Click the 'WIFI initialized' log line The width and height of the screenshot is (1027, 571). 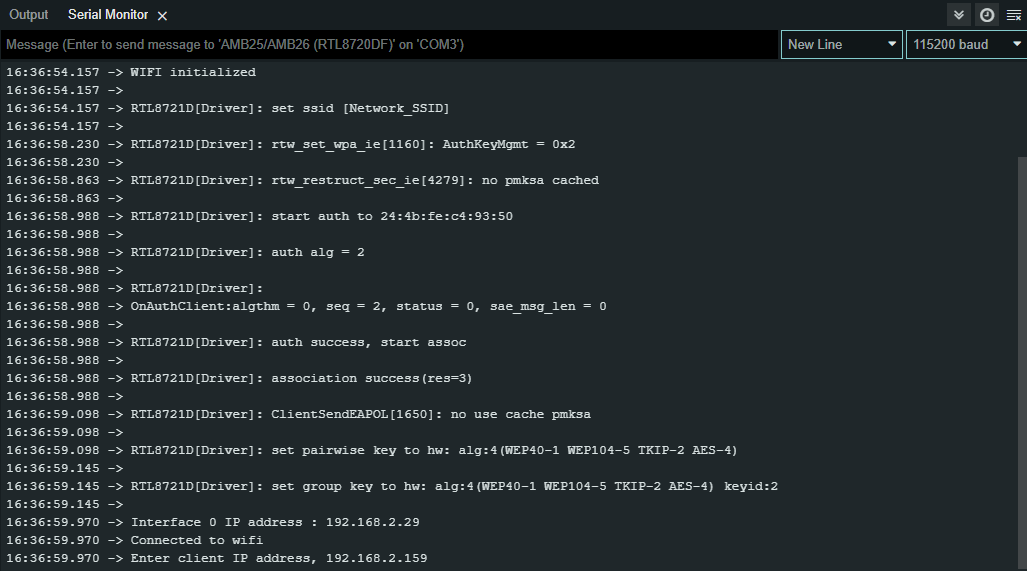[192, 72]
